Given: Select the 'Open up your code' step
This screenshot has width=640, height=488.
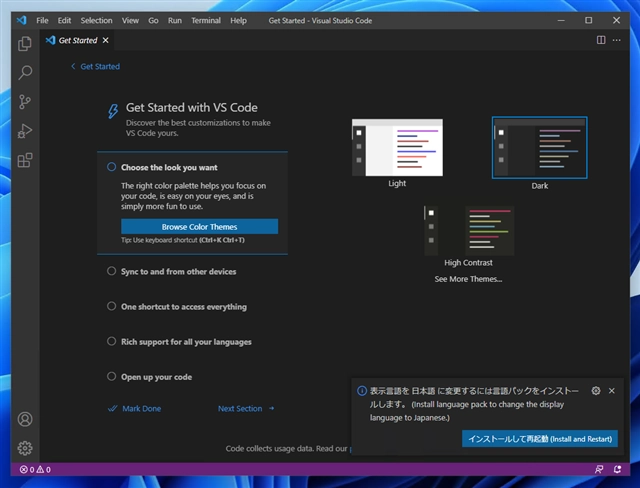Looking at the screenshot, I should pyautogui.click(x=156, y=377).
